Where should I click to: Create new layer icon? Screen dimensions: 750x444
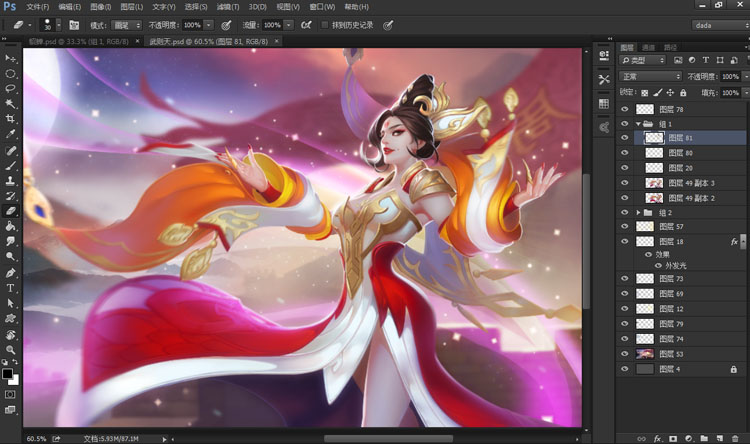(x=719, y=438)
